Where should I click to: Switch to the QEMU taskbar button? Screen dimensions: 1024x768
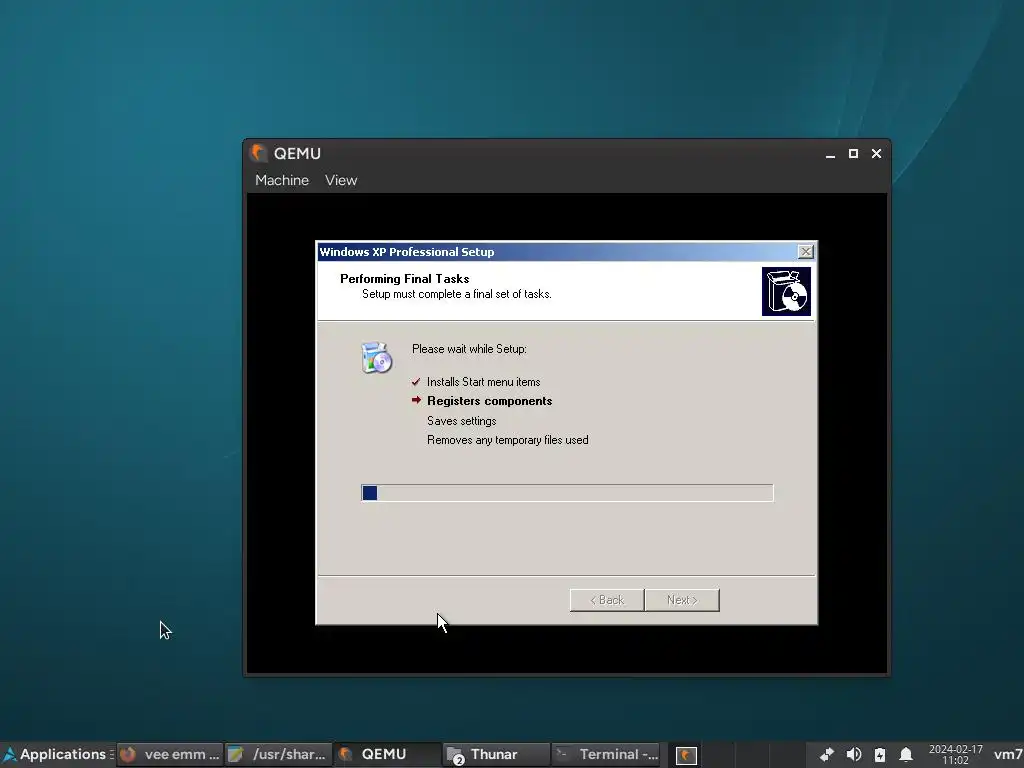tap(386, 754)
